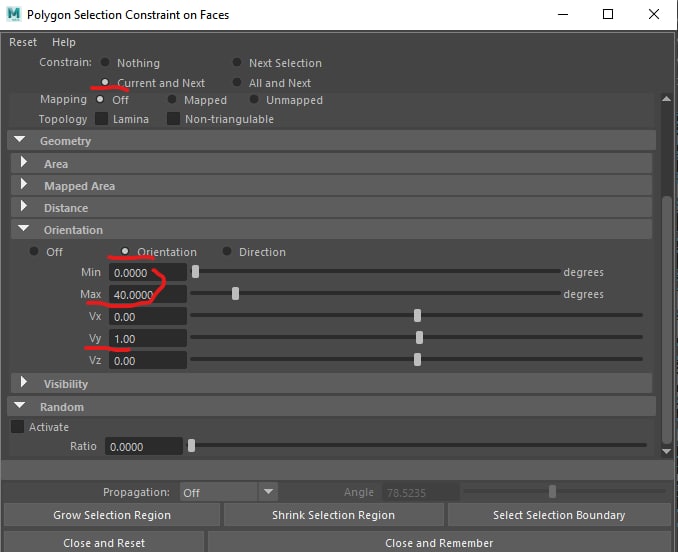Select the Direction radio option
This screenshot has width=678, height=552.
click(x=227, y=251)
